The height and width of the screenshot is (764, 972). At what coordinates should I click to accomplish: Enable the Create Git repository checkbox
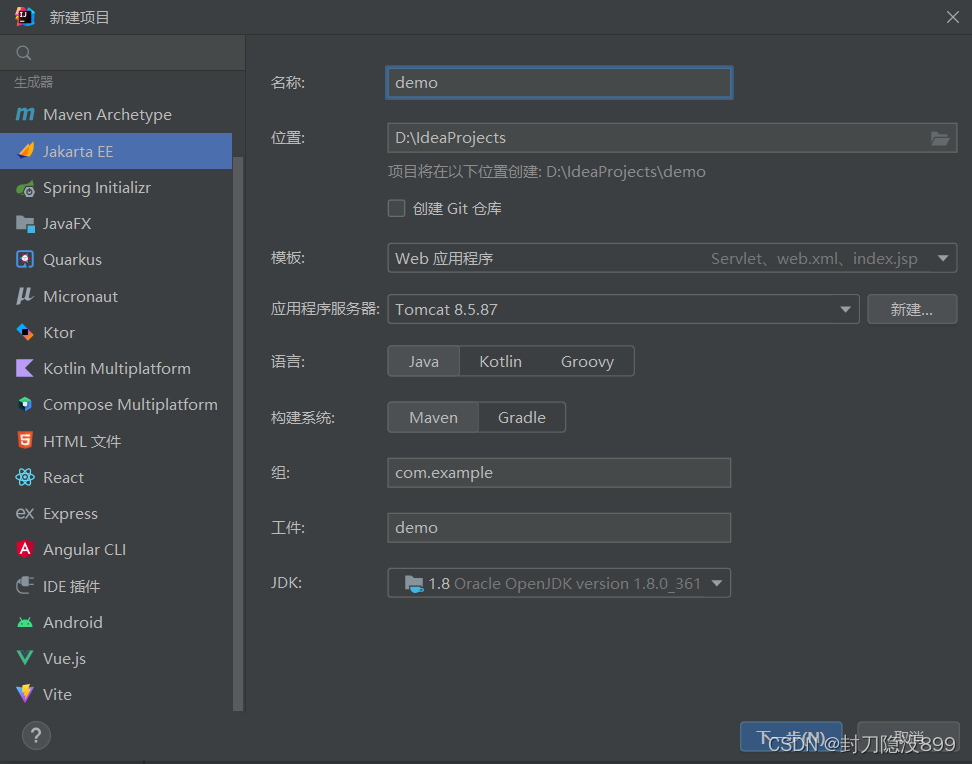click(x=396, y=208)
